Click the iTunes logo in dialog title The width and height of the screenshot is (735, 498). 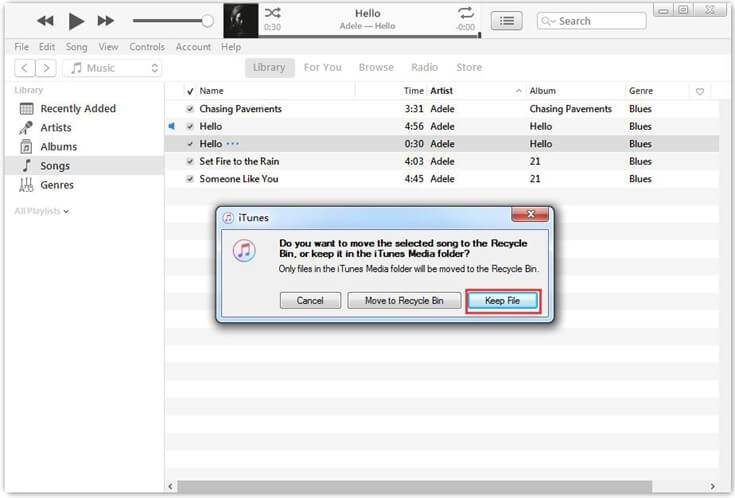228,218
